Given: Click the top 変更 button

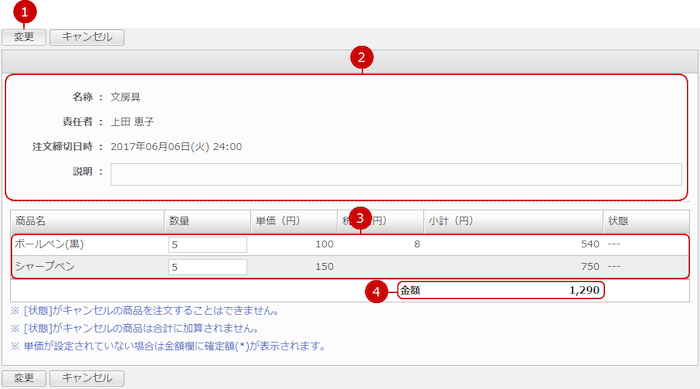Looking at the screenshot, I should tap(24, 37).
